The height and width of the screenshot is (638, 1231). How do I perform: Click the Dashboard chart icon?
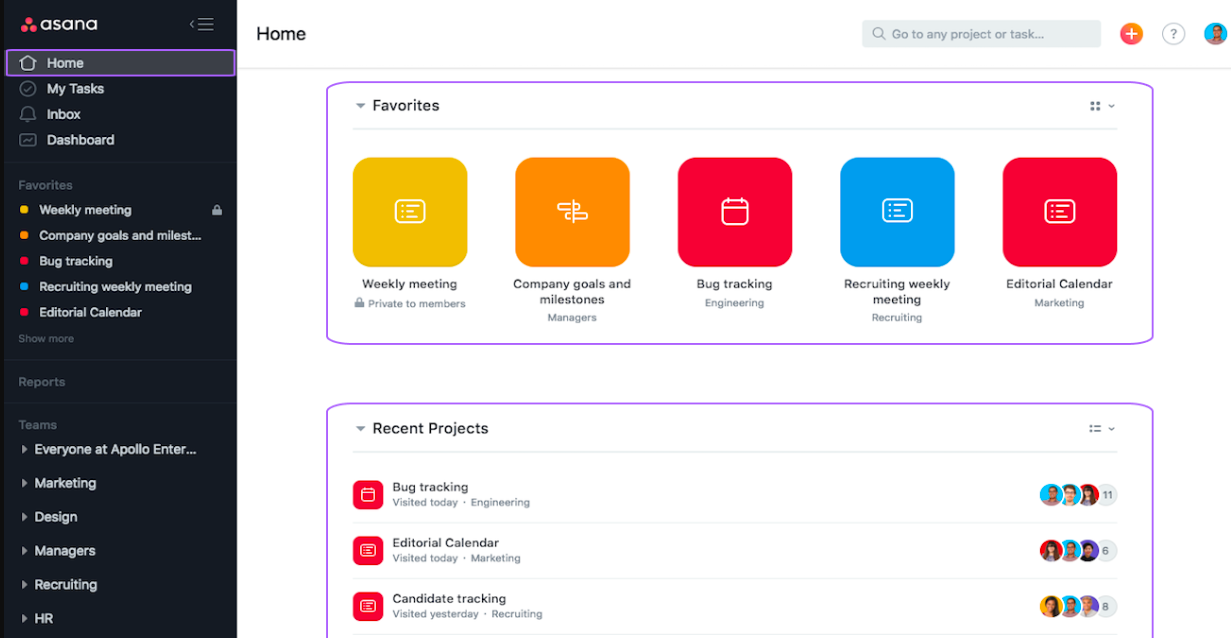click(28, 140)
